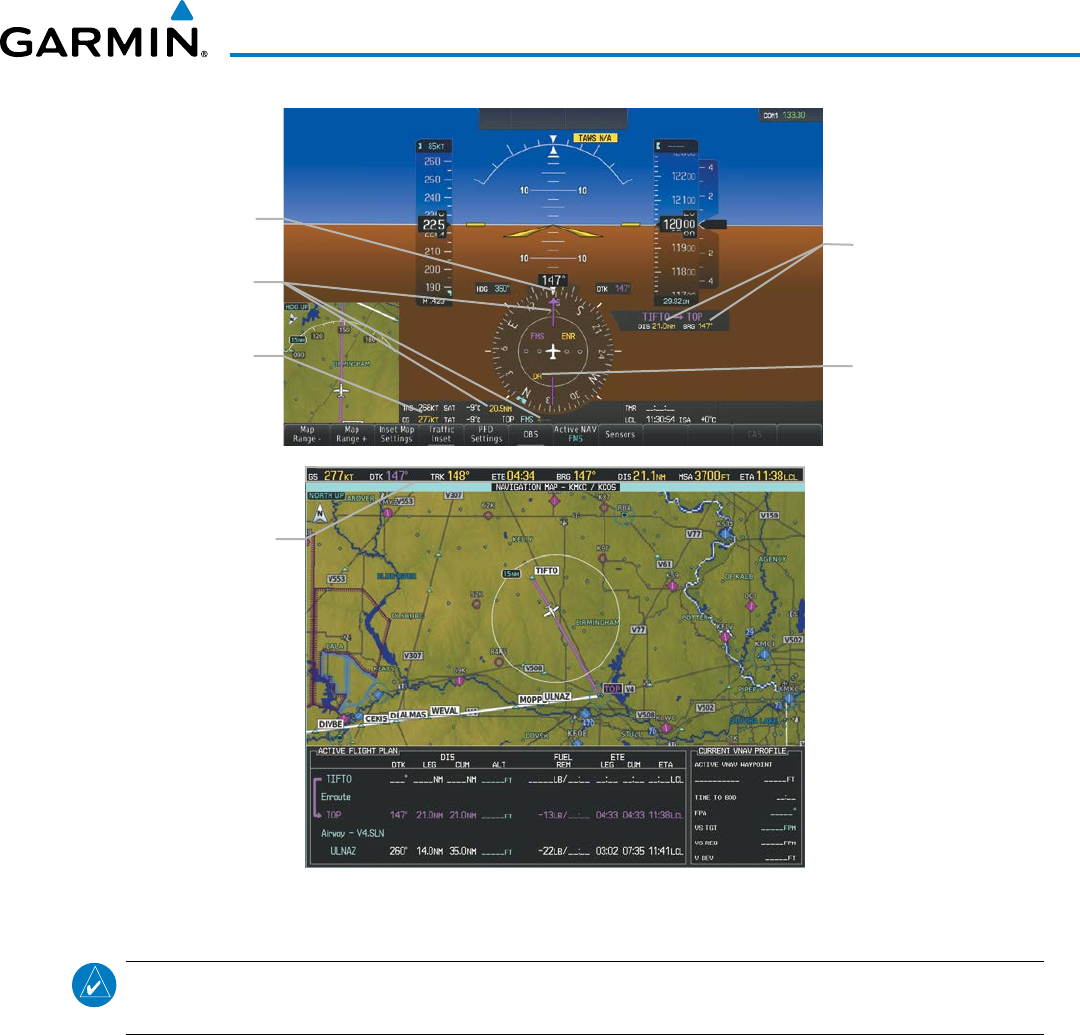This screenshot has height=1035, width=1080.
Task: Click the blue checkmark note icon
Action: click(94, 985)
